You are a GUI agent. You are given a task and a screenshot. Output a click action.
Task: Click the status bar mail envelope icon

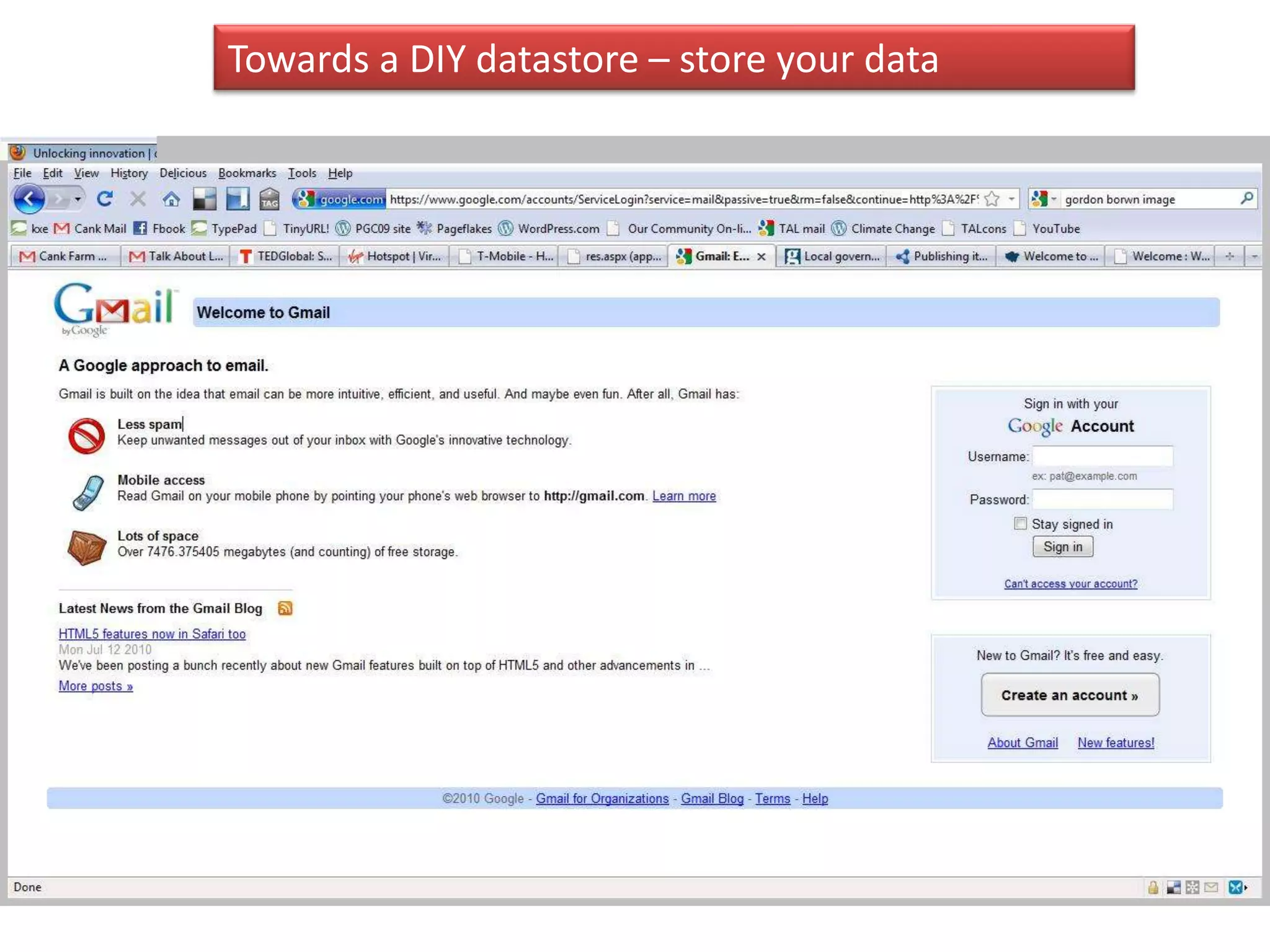coord(1211,888)
